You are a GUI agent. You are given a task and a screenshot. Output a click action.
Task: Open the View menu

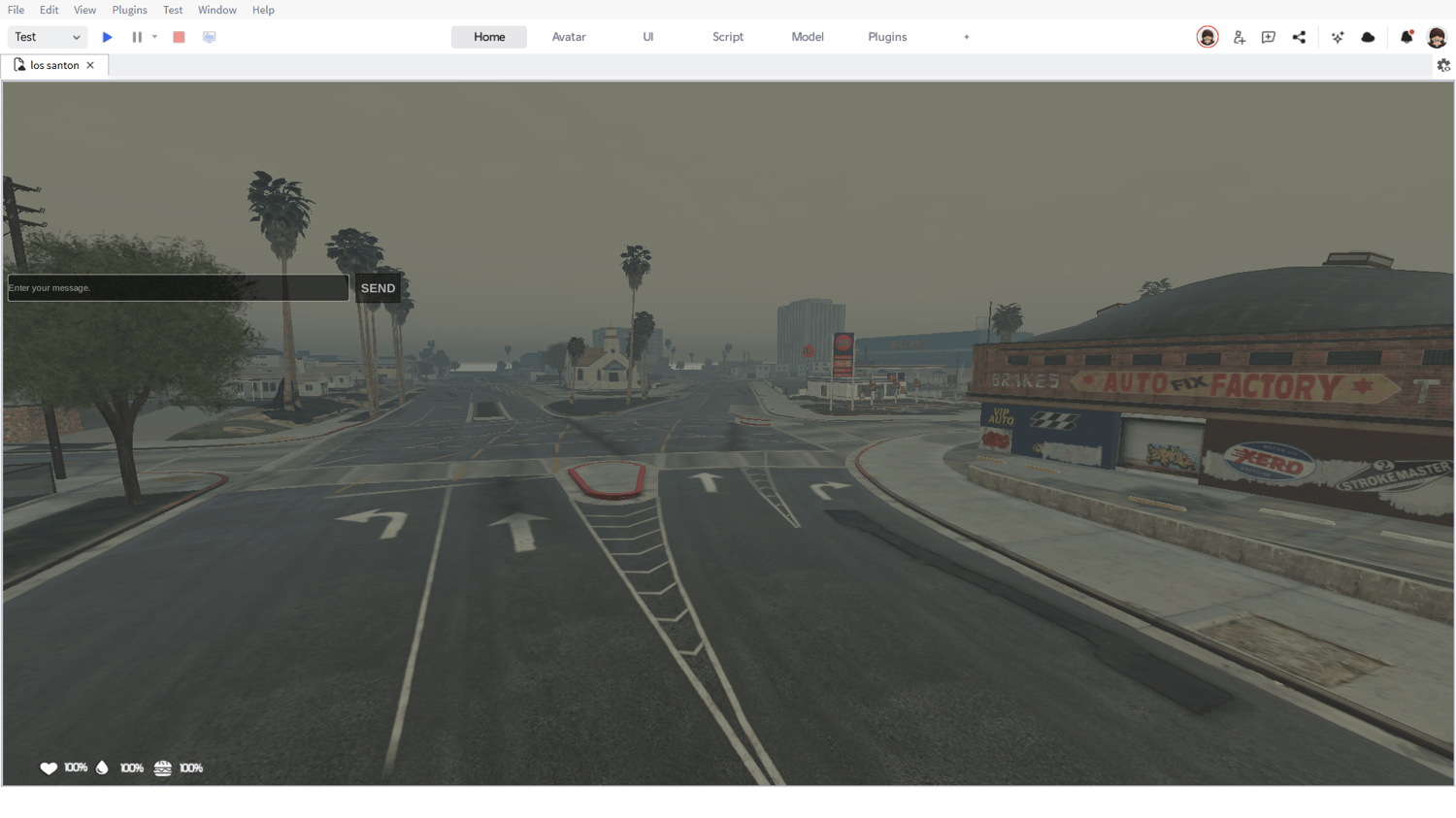click(x=85, y=10)
